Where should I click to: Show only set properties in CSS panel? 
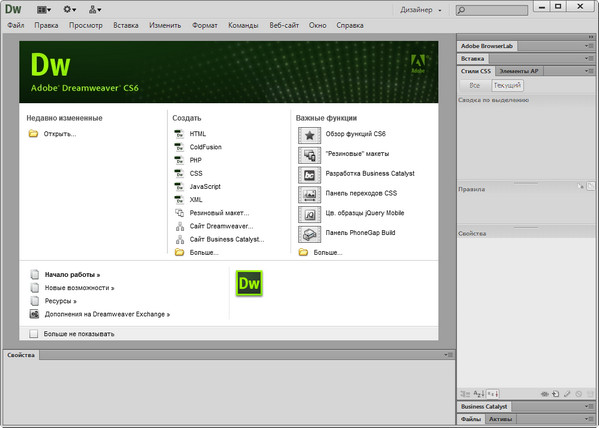[x=493, y=394]
